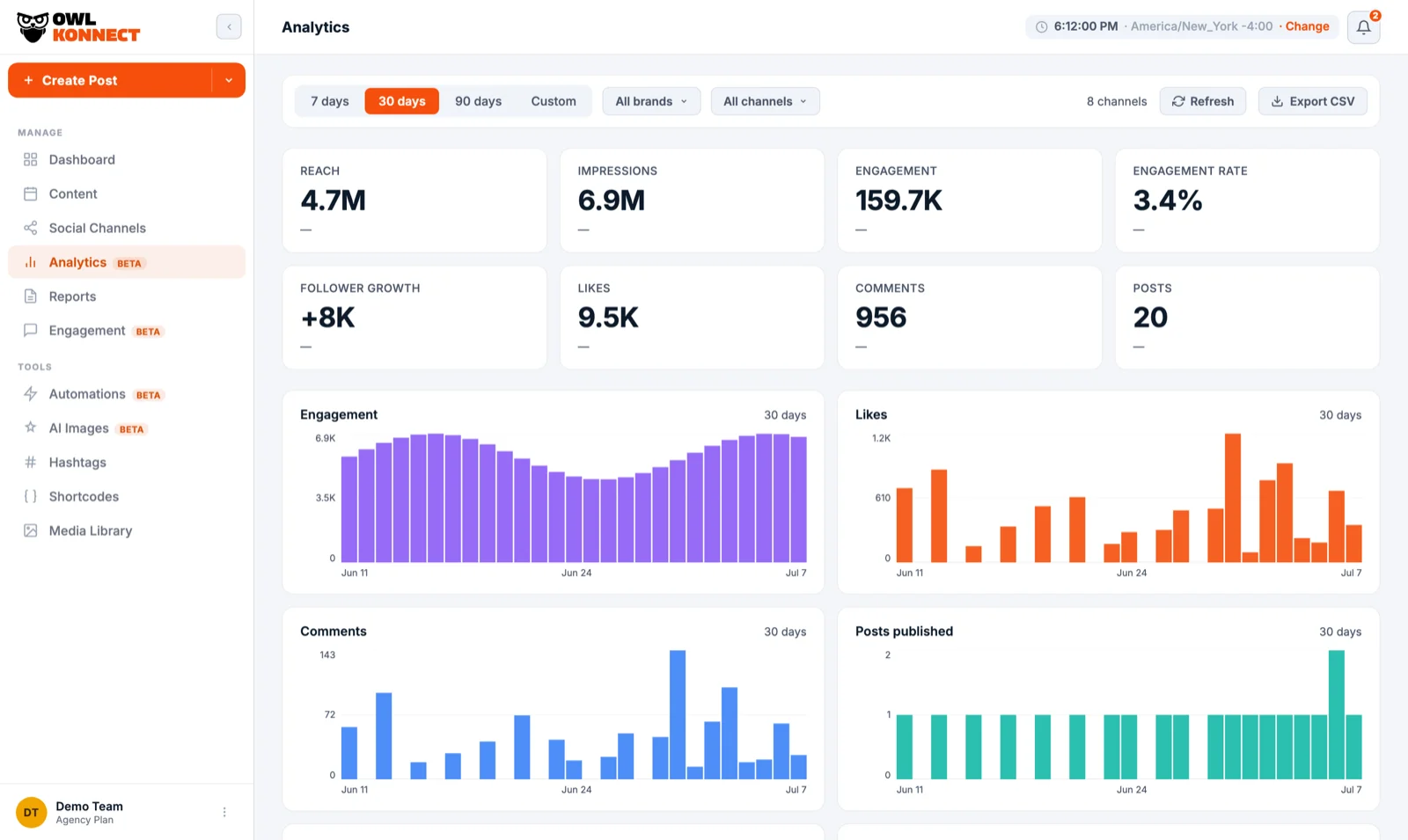This screenshot has width=1408, height=840.
Task: Open the Hashtags tool
Action: [127, 462]
